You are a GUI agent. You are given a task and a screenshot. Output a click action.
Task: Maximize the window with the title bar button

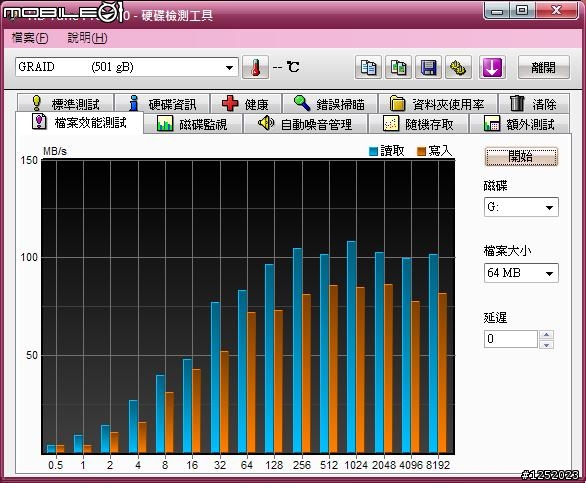pos(522,10)
